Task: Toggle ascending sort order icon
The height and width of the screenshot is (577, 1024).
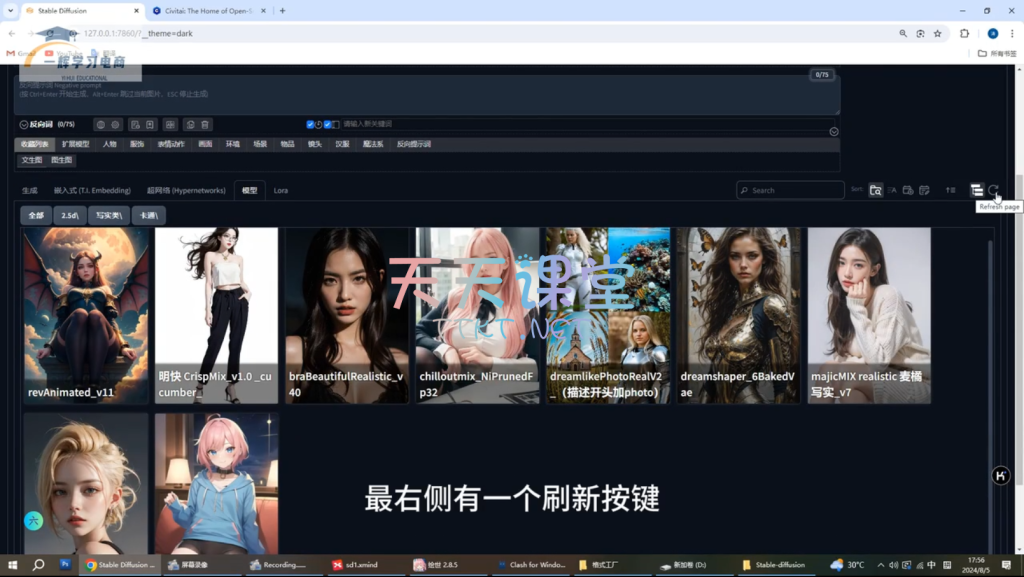Action: tap(950, 190)
